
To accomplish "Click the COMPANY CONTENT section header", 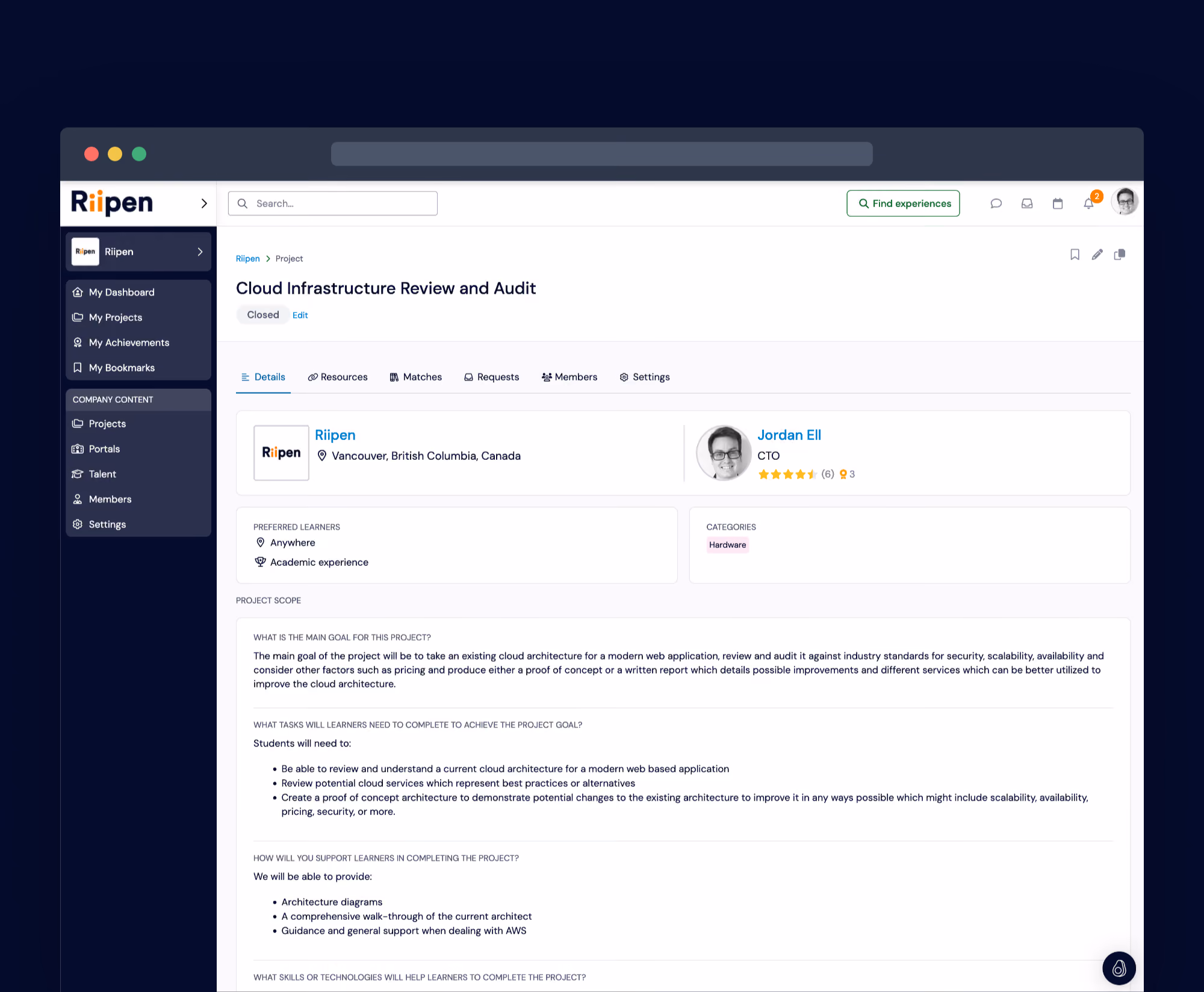I will pyautogui.click(x=138, y=400).
